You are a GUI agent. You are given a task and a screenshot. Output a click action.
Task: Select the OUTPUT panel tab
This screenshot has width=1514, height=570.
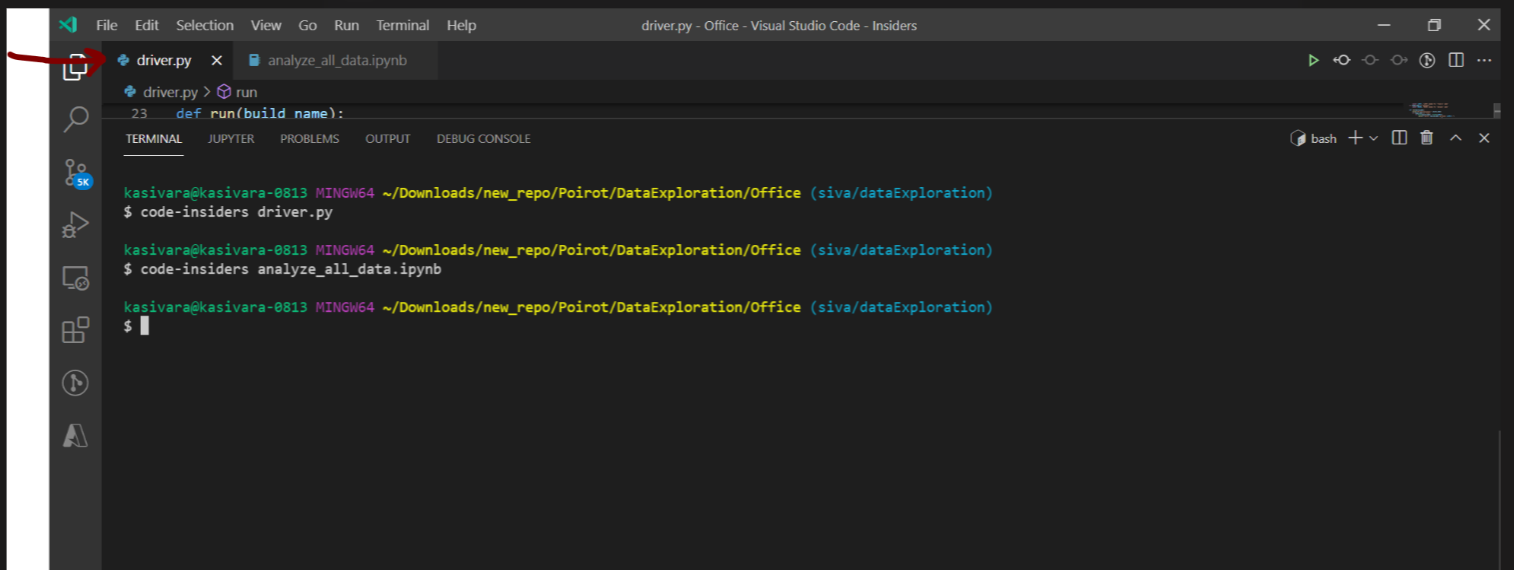(x=388, y=139)
